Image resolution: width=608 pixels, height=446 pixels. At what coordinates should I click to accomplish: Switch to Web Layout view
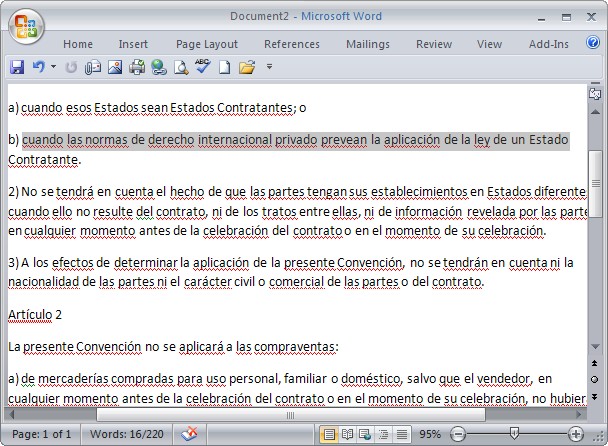click(x=365, y=434)
